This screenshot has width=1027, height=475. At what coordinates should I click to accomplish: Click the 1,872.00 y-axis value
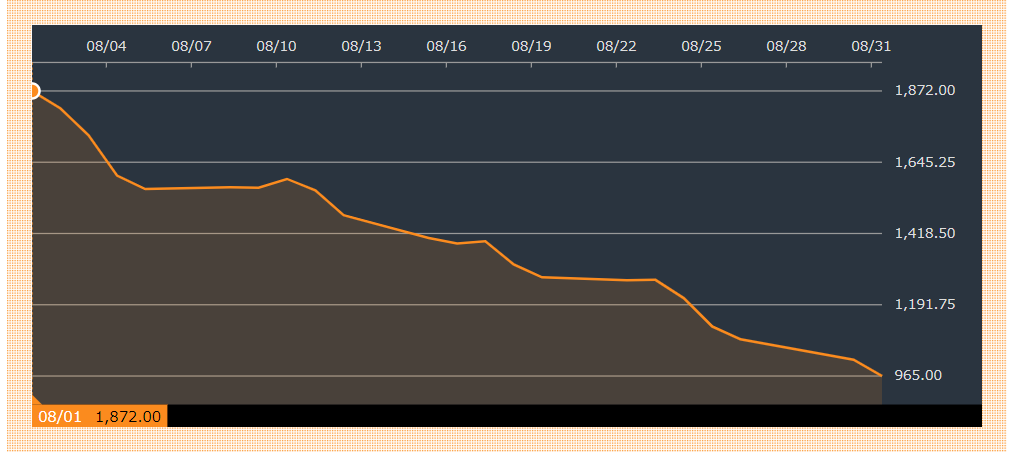925,90
